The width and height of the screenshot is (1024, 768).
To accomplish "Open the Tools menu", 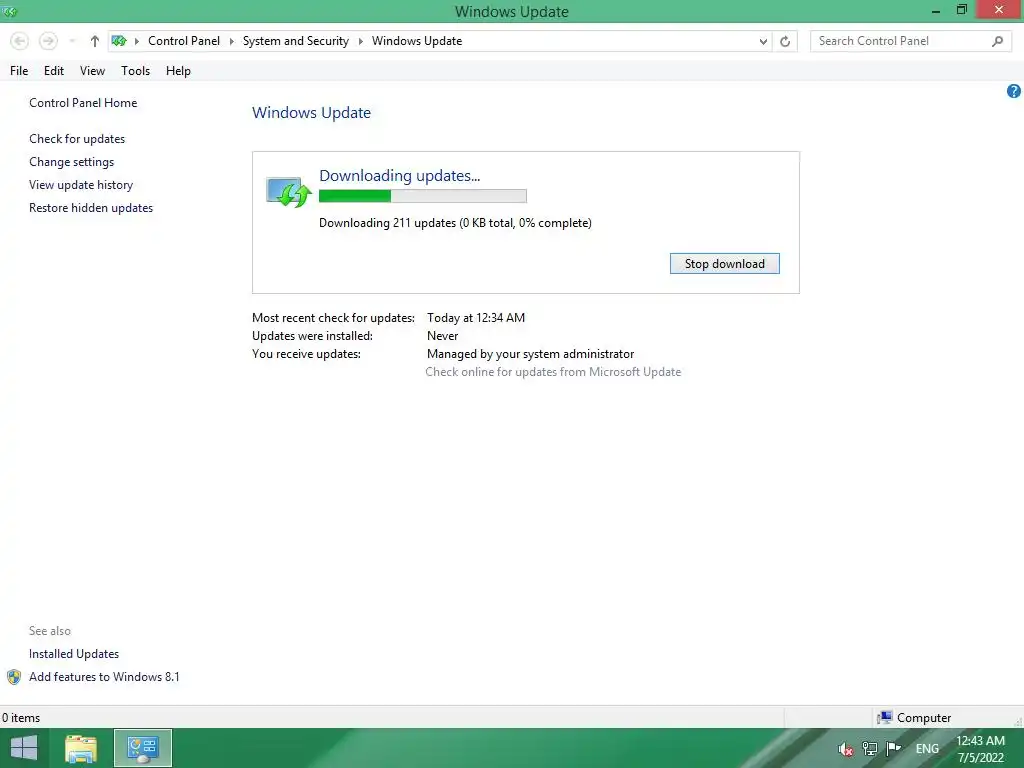I will click(135, 71).
